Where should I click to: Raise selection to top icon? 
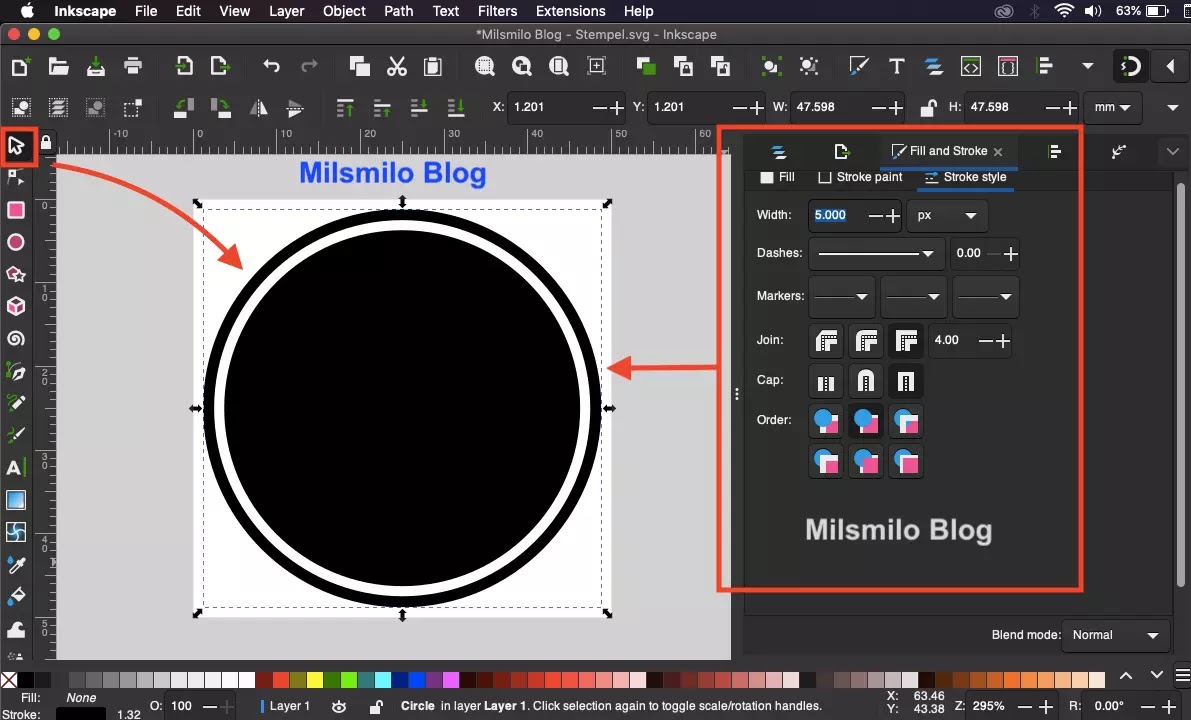click(345, 108)
